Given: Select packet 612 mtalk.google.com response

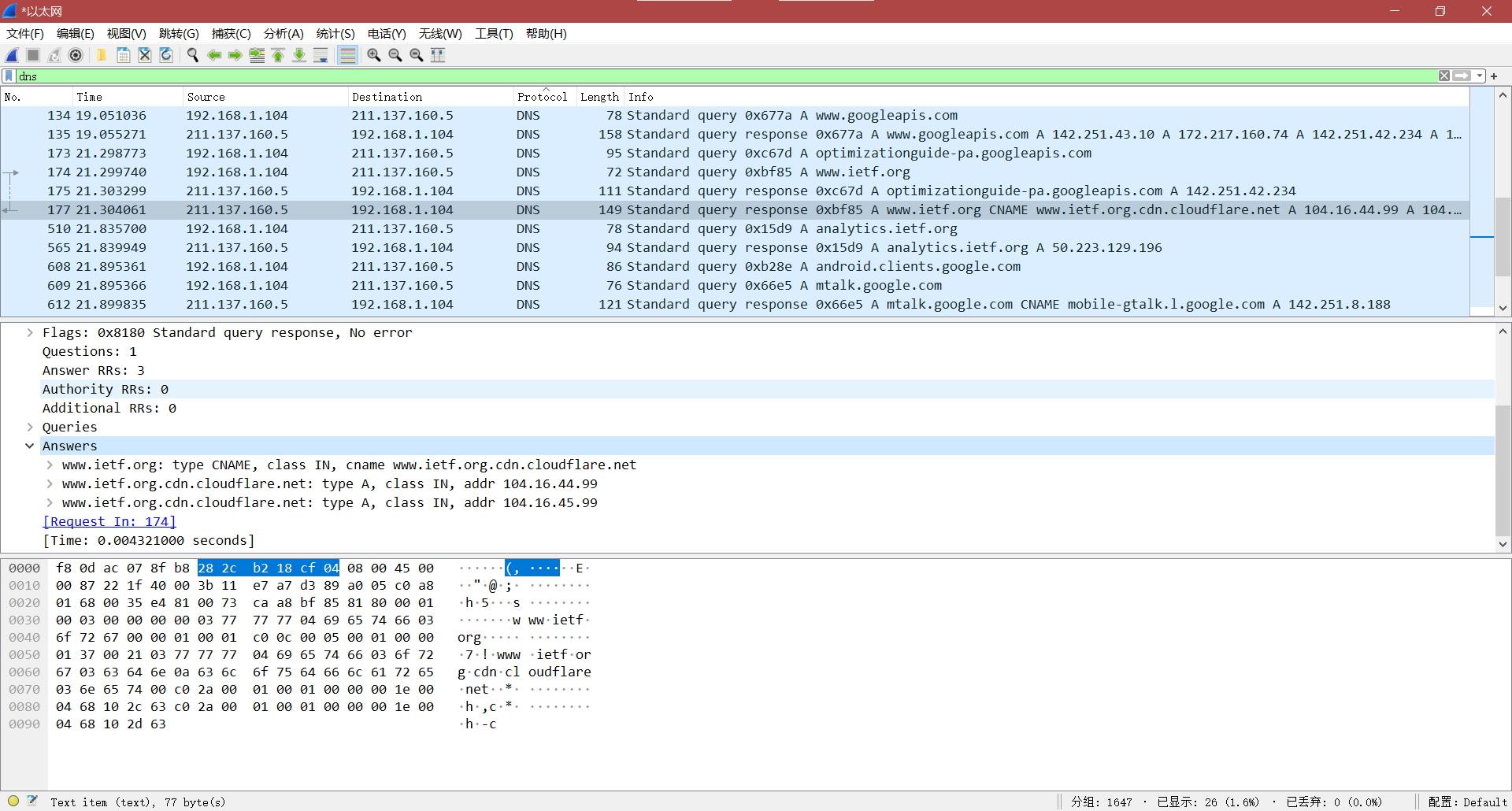Looking at the screenshot, I should 735,304.
